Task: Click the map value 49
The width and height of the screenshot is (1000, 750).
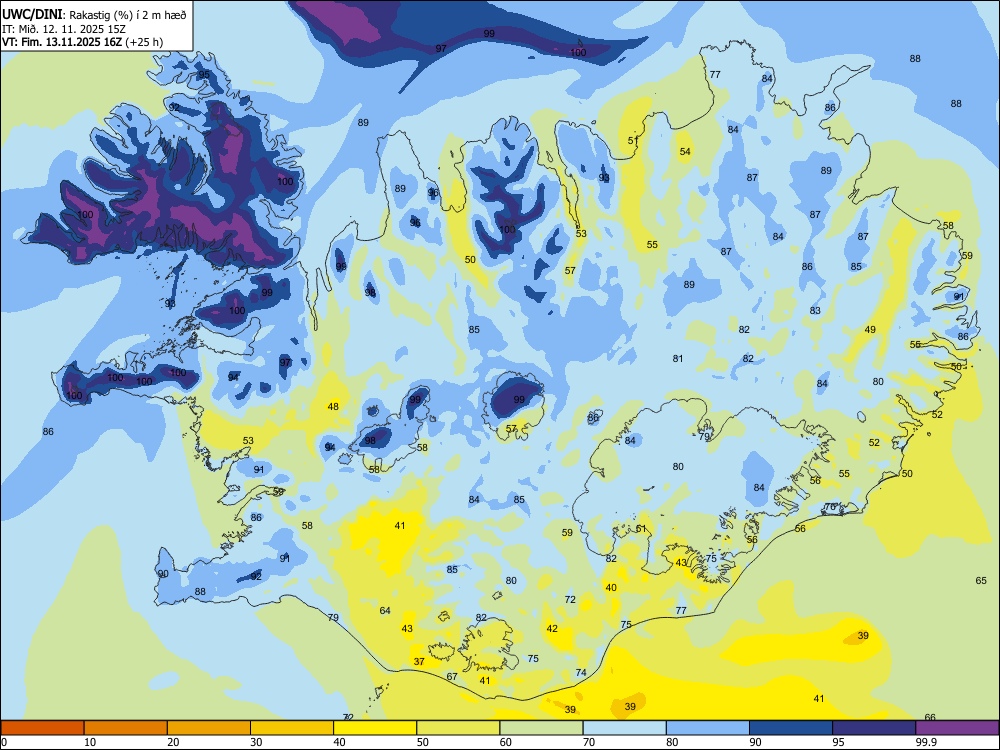Action: click(x=870, y=329)
